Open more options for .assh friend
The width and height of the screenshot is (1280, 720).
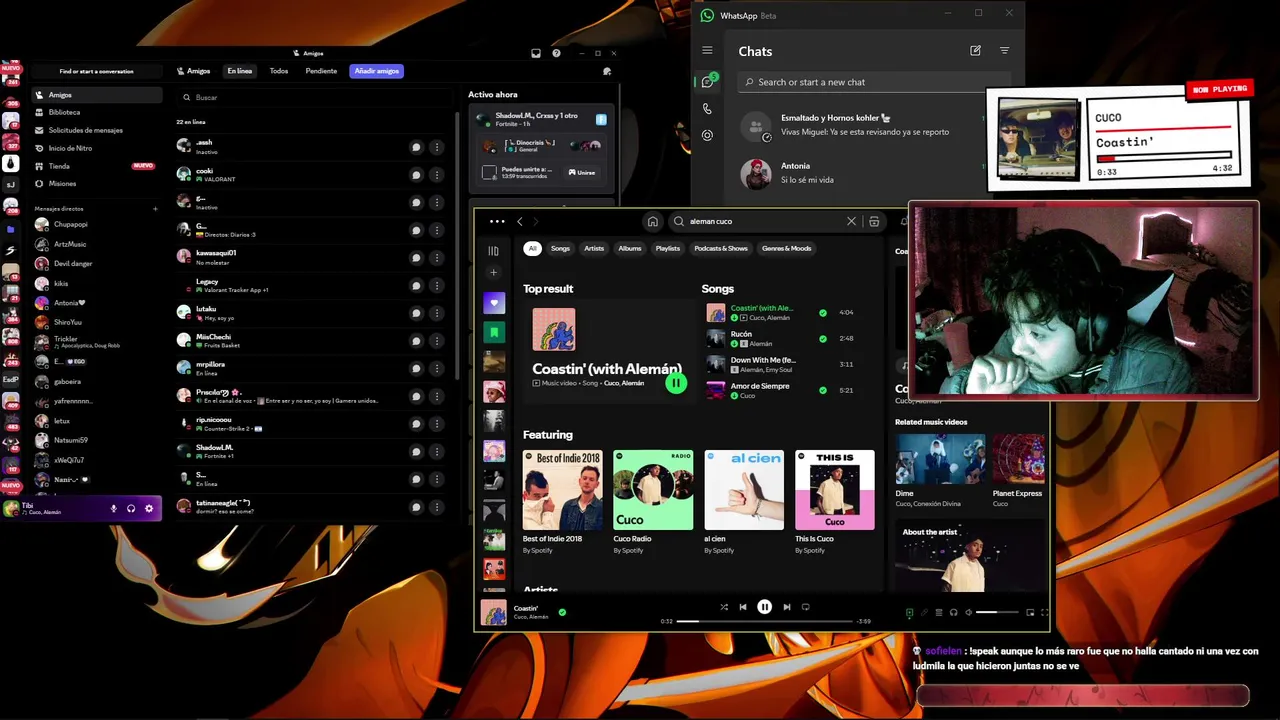tap(436, 147)
